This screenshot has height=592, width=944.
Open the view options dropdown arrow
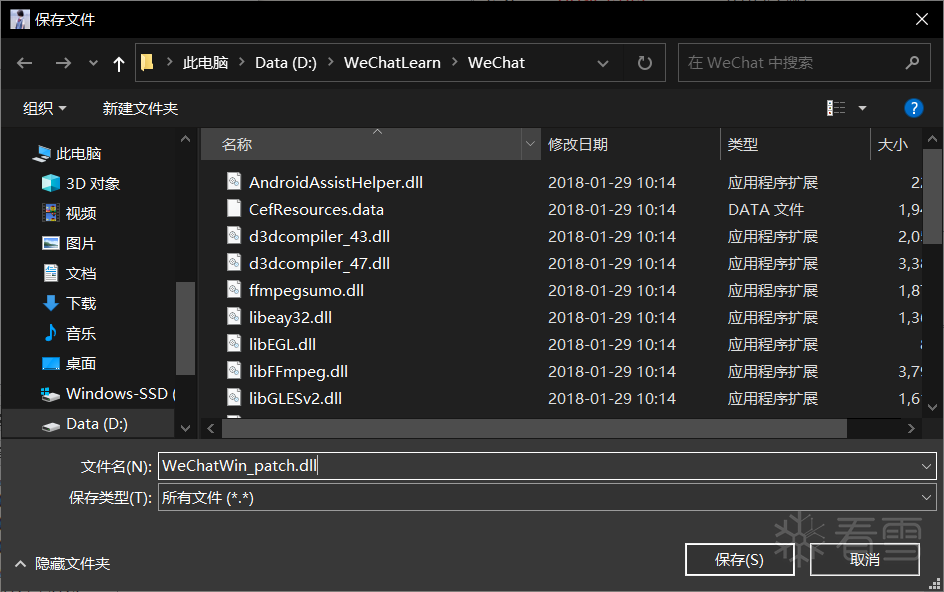tap(862, 108)
